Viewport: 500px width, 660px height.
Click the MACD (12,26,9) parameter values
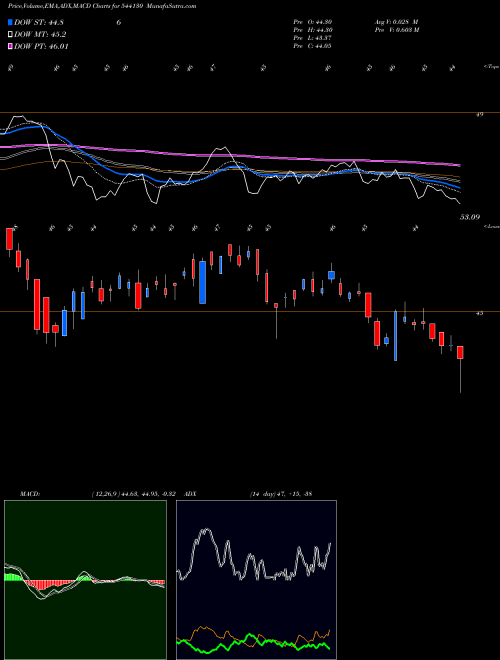pos(136,493)
